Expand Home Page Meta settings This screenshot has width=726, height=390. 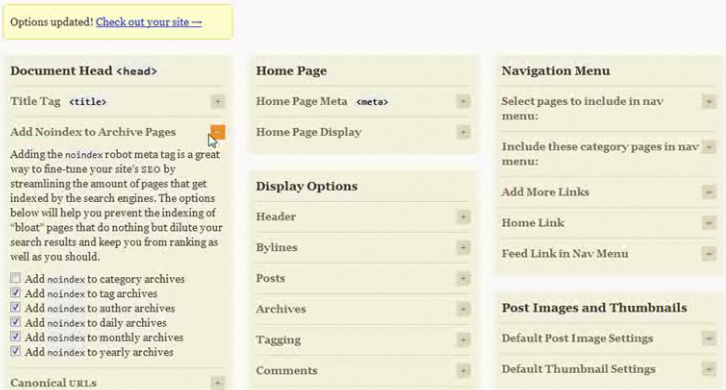click(463, 101)
